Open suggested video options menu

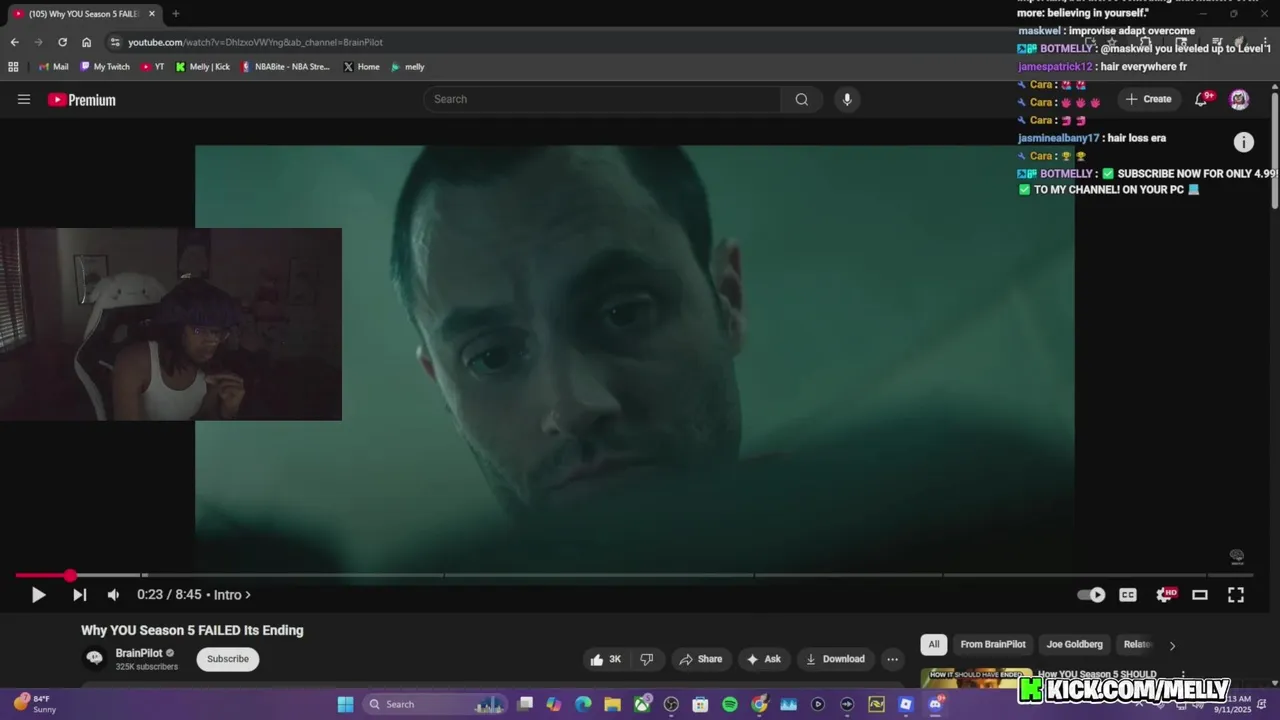1183,676
